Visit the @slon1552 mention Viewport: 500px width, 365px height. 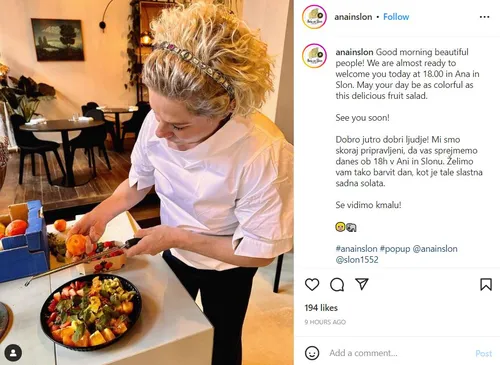tap(357, 260)
